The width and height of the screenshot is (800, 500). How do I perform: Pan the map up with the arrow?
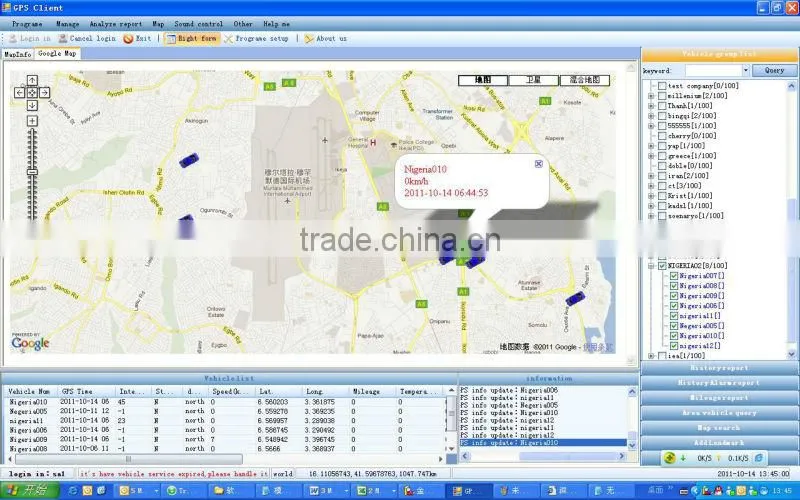tap(32, 80)
